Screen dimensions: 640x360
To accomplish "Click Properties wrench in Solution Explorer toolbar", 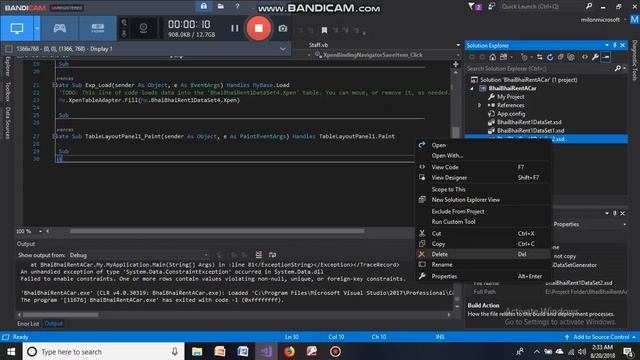I will [x=595, y=57].
